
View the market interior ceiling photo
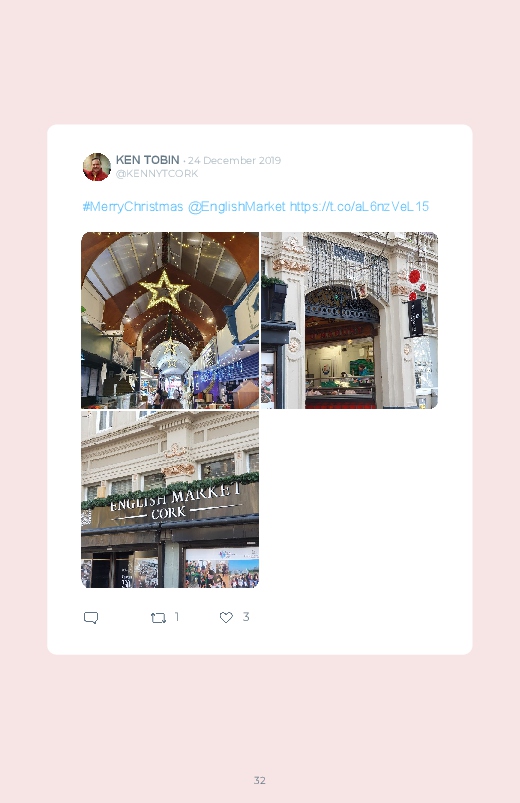170,320
